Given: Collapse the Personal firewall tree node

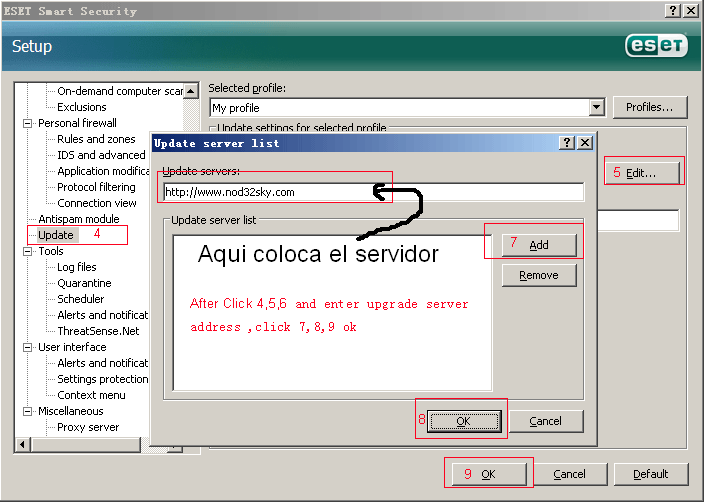Looking at the screenshot, I should click(x=27, y=123).
